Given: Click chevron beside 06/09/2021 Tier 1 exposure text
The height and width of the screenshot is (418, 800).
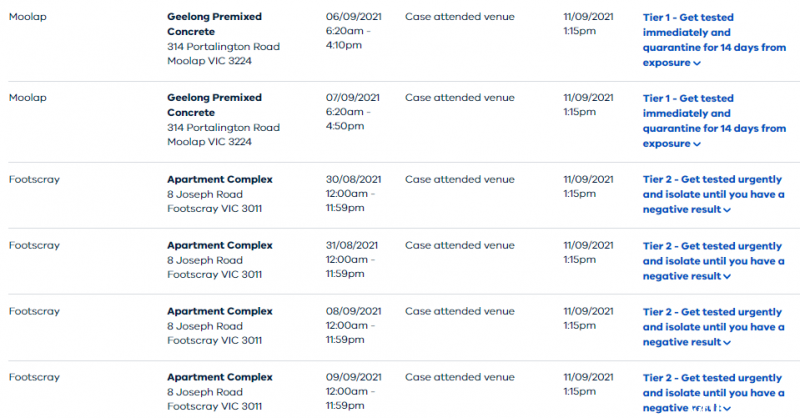Looking at the screenshot, I should pos(697,63).
